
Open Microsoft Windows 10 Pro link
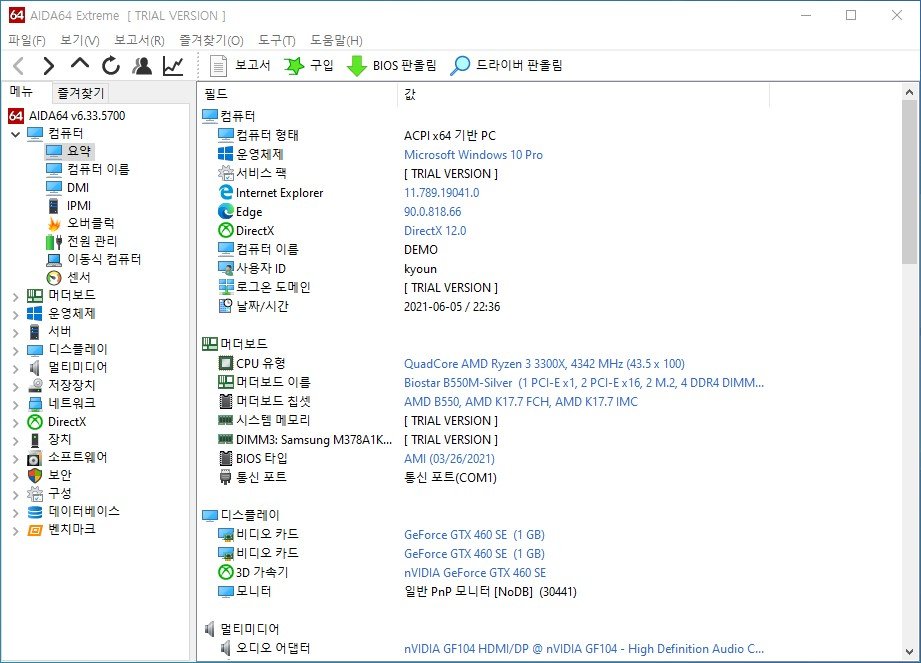tap(473, 154)
